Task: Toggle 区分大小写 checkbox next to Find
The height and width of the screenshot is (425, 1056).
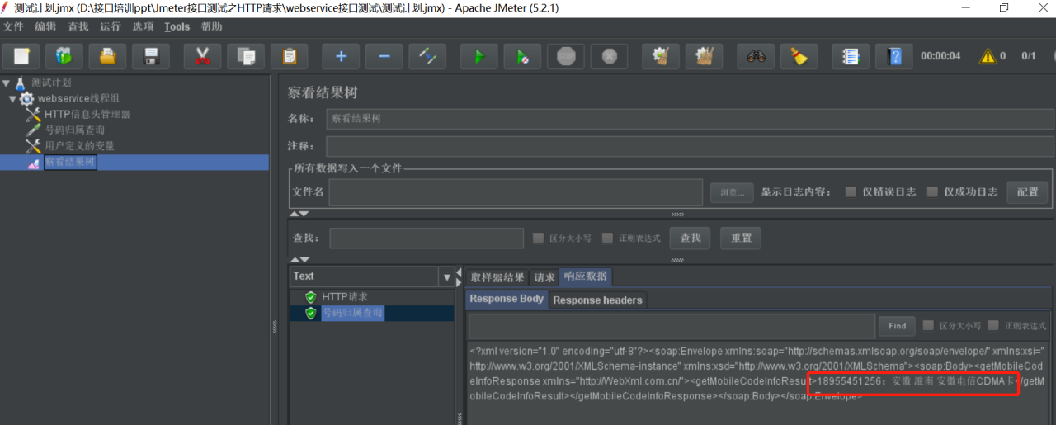Action: pos(929,325)
